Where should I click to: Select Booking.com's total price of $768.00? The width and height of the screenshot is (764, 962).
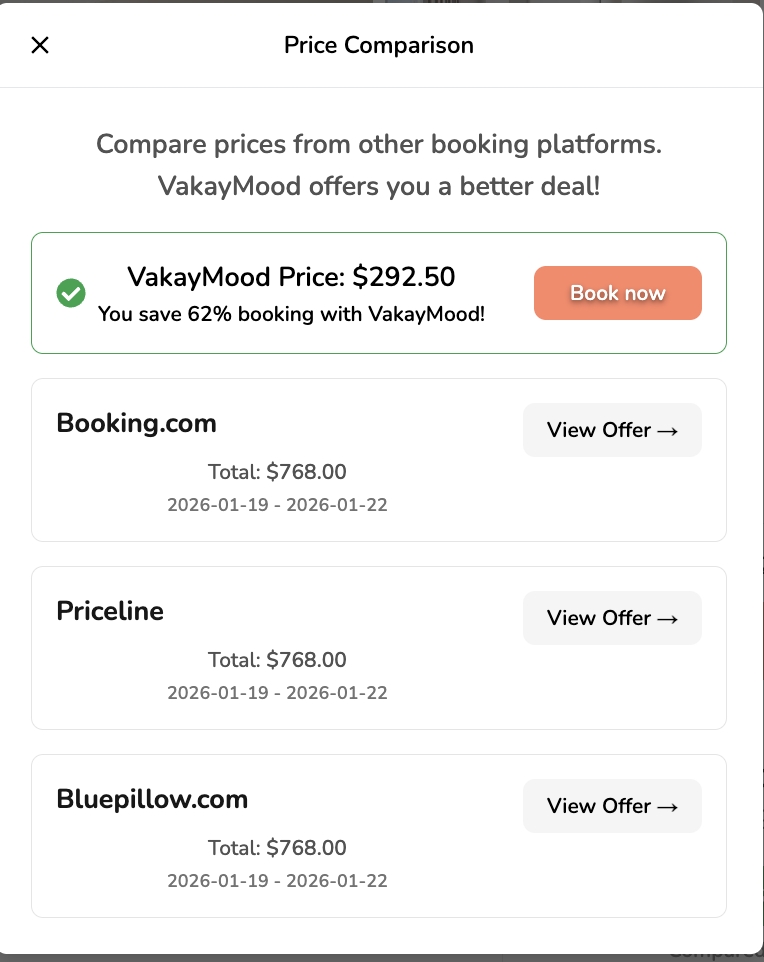click(277, 471)
